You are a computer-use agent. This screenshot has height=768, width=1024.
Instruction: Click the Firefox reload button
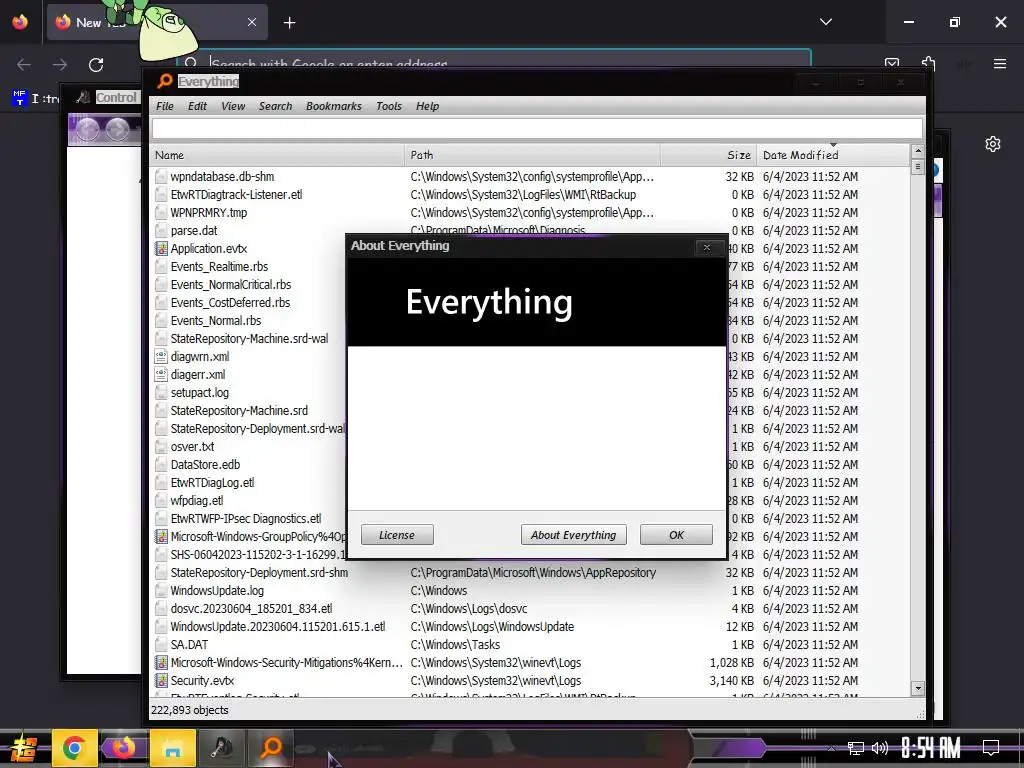click(96, 65)
